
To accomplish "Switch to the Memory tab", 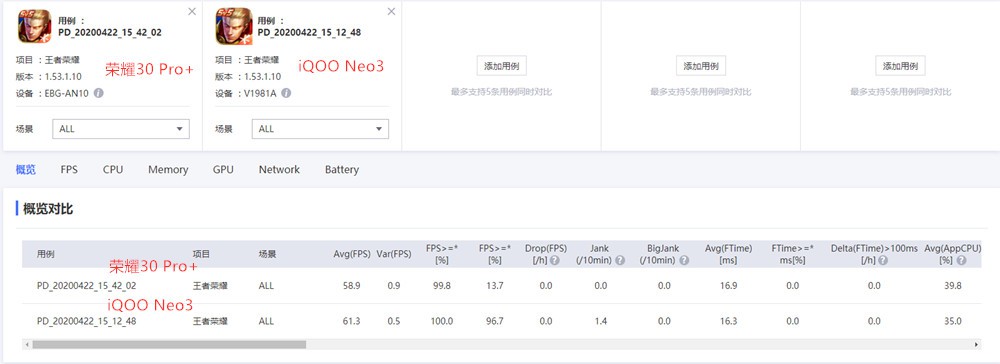I will click(x=168, y=170).
